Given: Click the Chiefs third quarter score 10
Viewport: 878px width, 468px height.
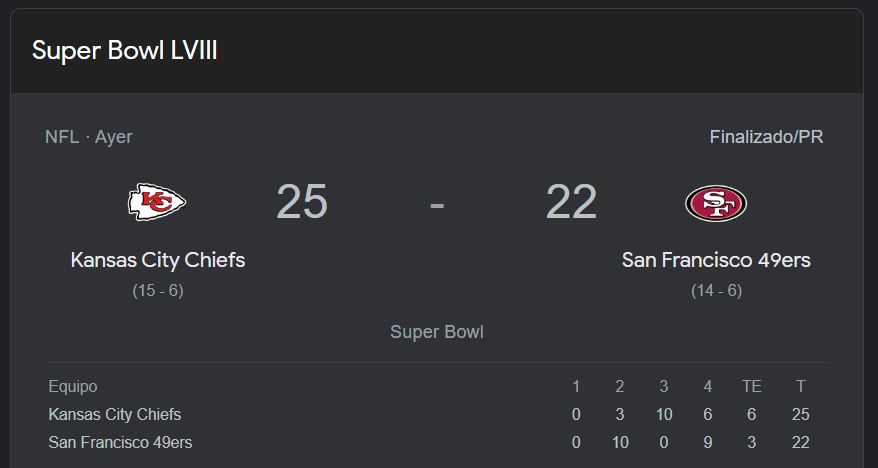Looking at the screenshot, I should (x=663, y=414).
